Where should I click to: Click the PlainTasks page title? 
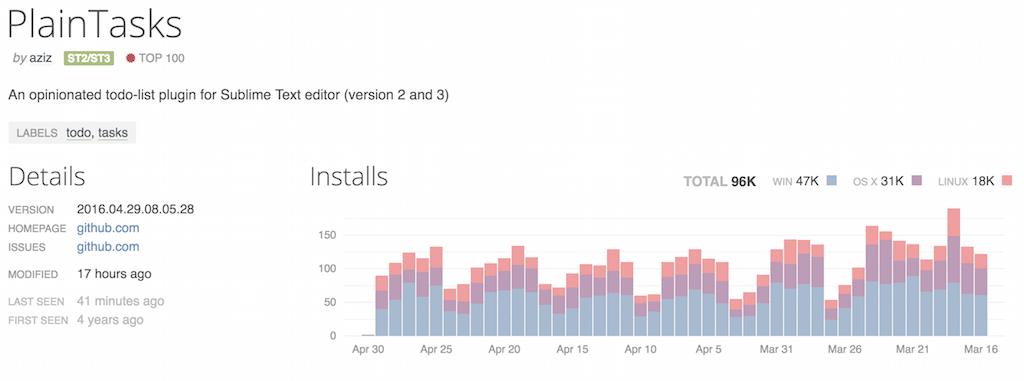95,24
